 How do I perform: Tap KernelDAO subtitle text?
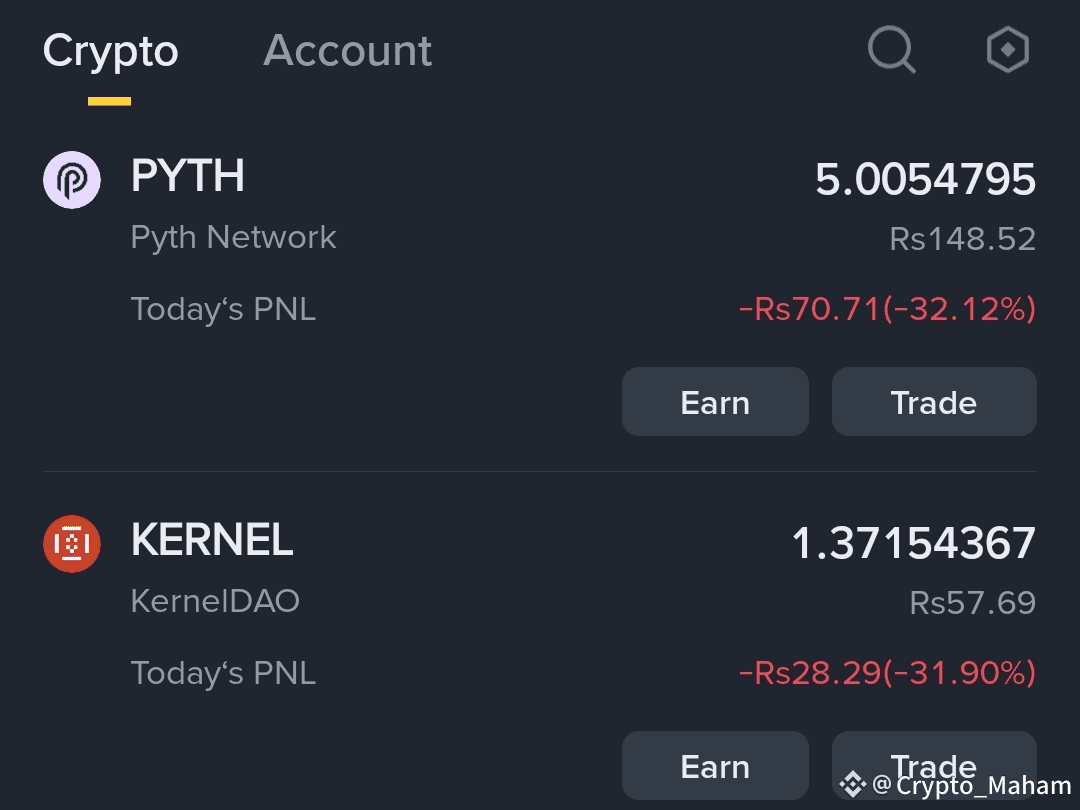coord(215,601)
